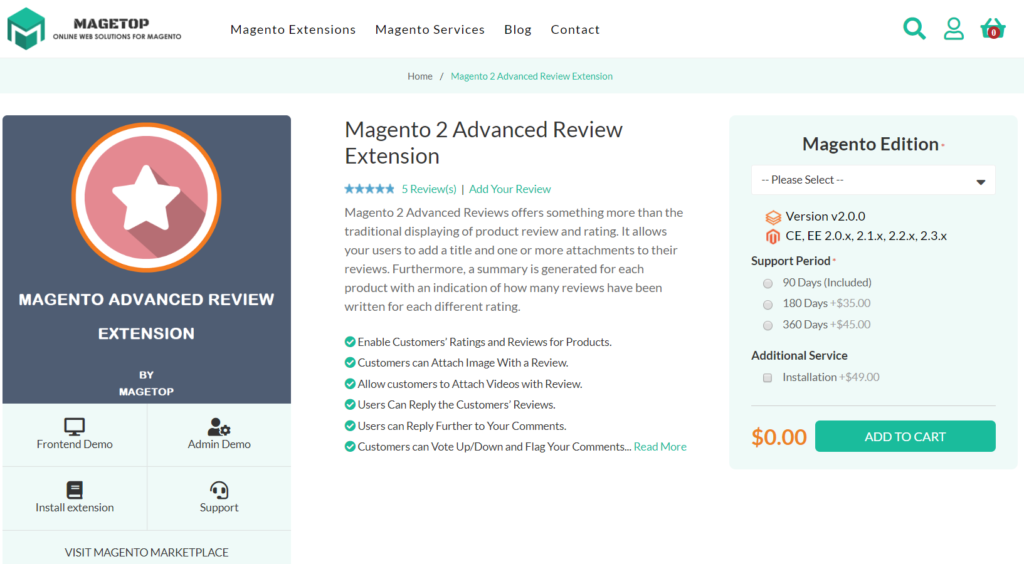Select the 90 Days support period

[768, 283]
